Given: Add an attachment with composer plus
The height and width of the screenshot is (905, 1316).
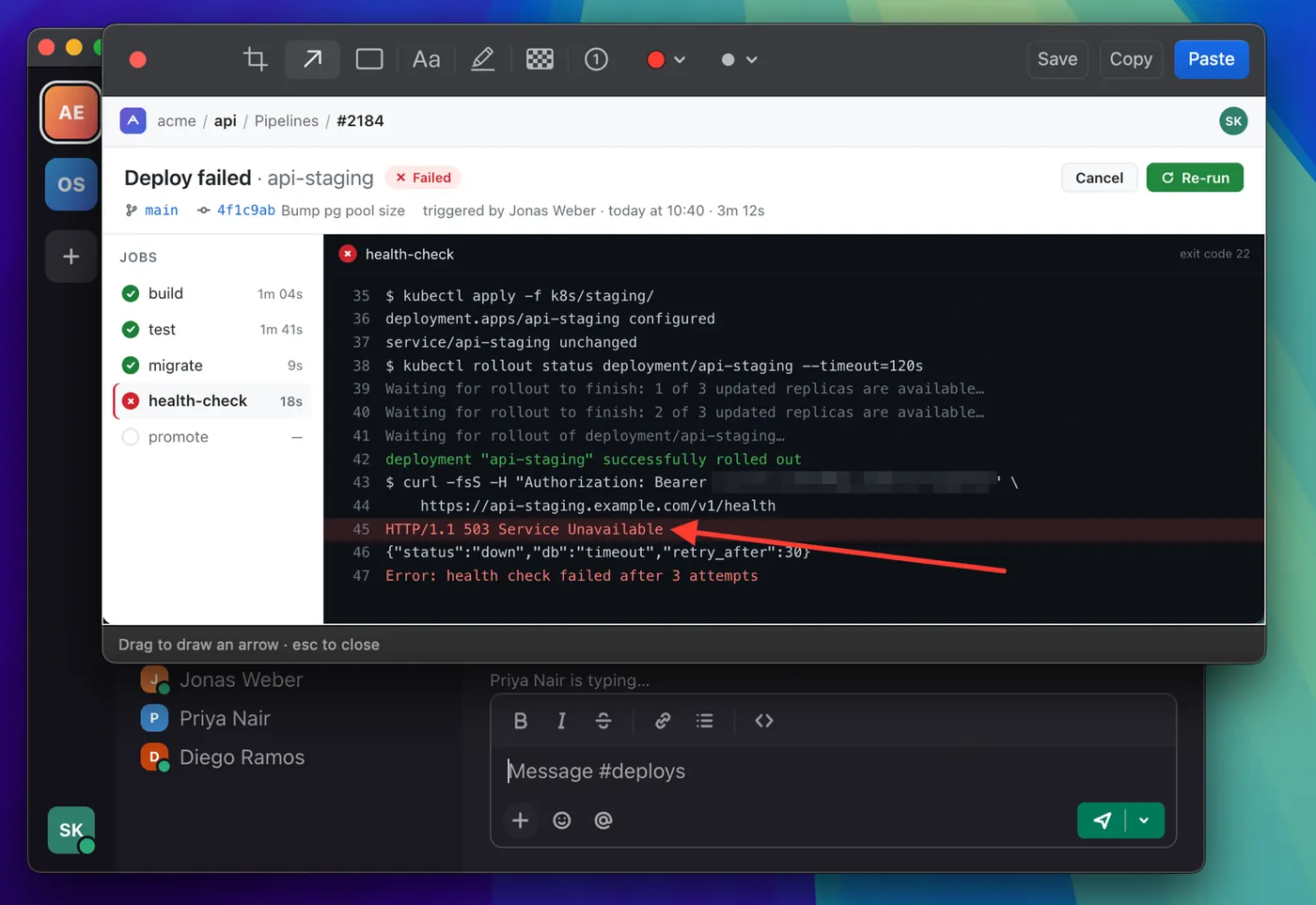Looking at the screenshot, I should pos(520,820).
